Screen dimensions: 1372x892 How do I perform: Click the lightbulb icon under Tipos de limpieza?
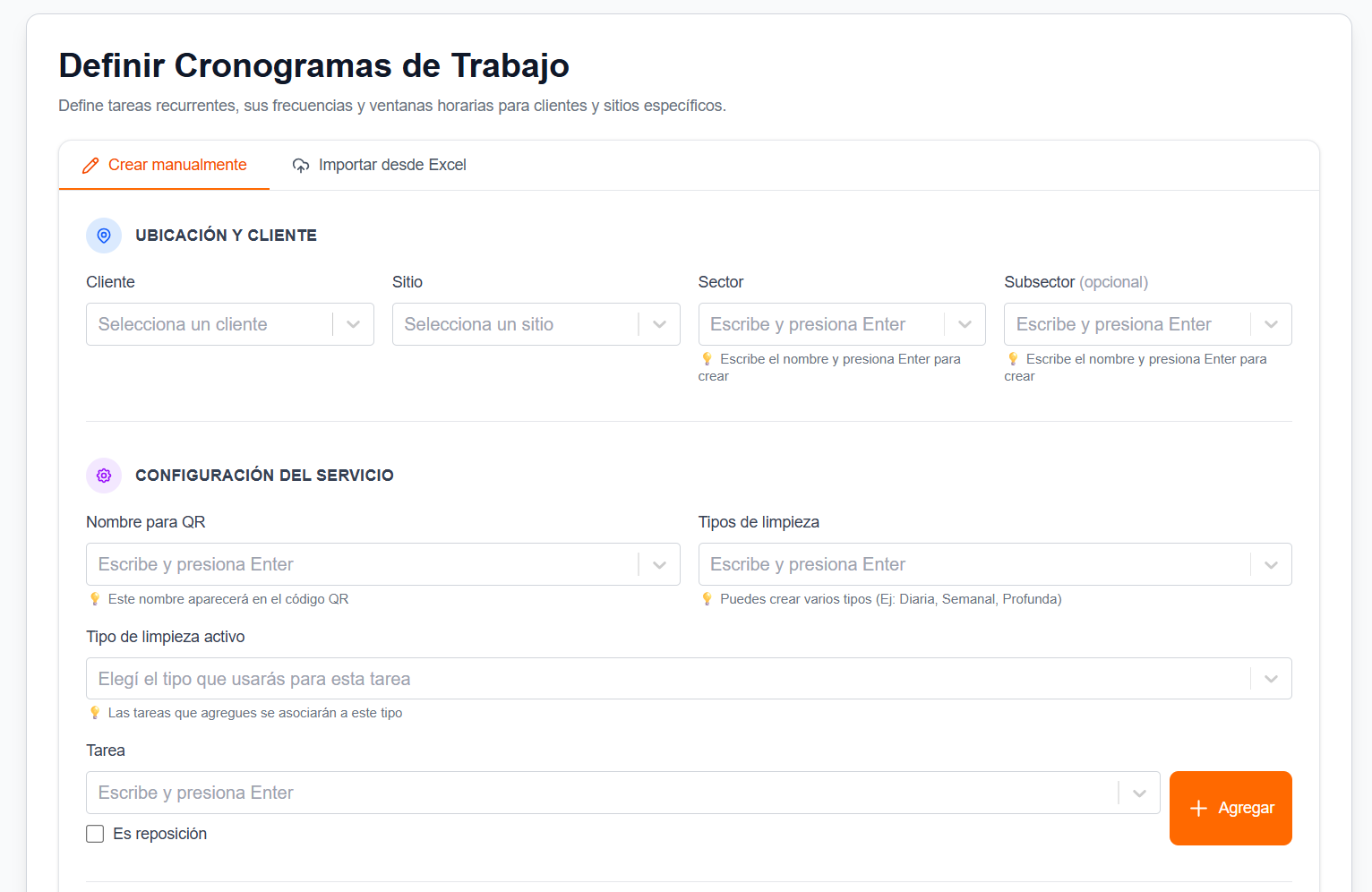click(x=707, y=599)
